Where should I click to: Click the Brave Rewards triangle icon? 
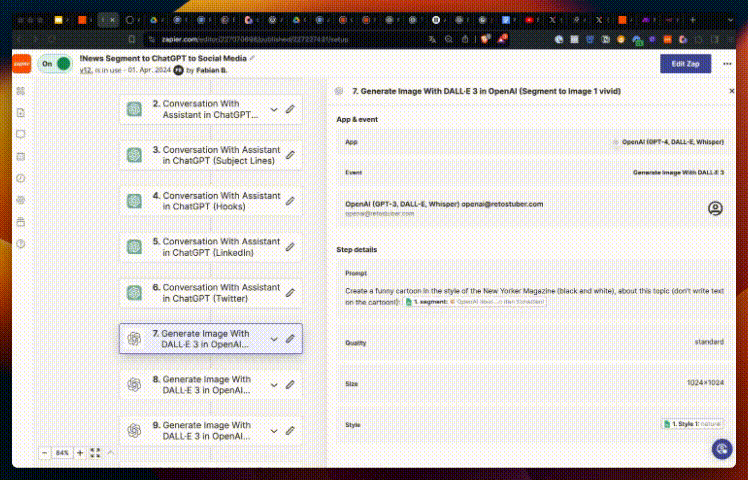click(502, 39)
